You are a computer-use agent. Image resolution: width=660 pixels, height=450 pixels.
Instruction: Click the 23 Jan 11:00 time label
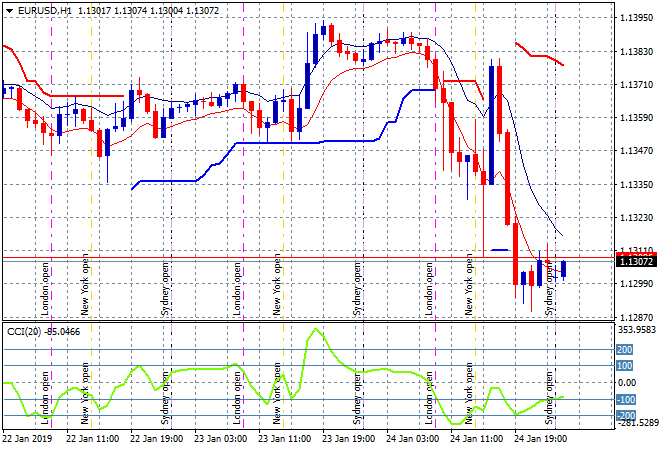pyautogui.click(x=283, y=438)
